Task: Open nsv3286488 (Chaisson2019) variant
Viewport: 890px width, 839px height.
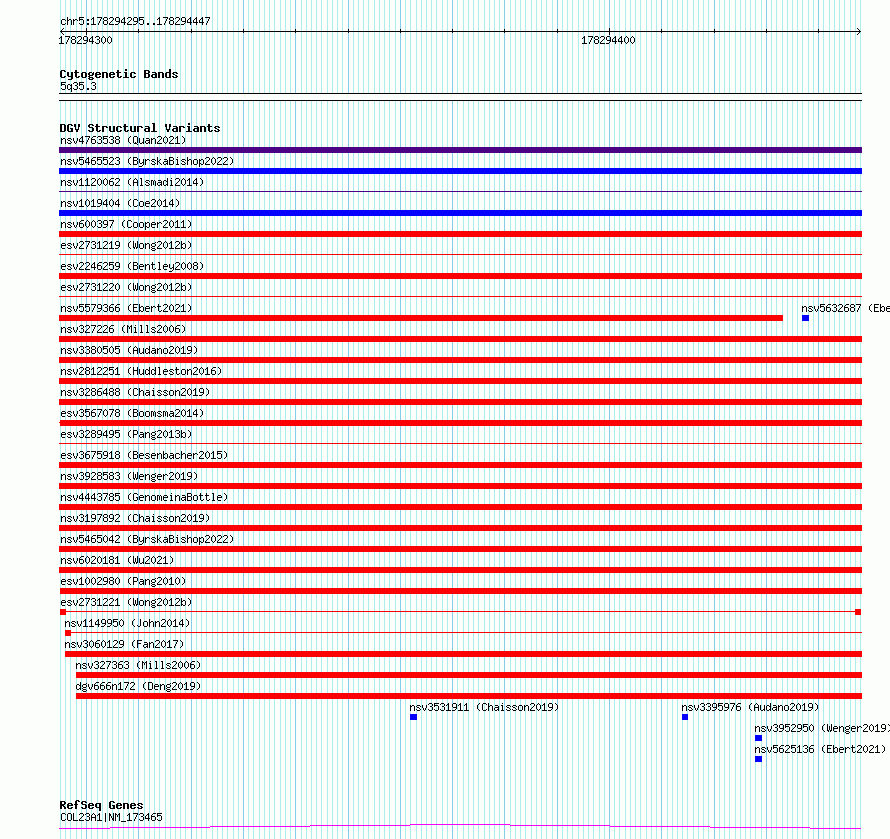Action: tap(135, 392)
